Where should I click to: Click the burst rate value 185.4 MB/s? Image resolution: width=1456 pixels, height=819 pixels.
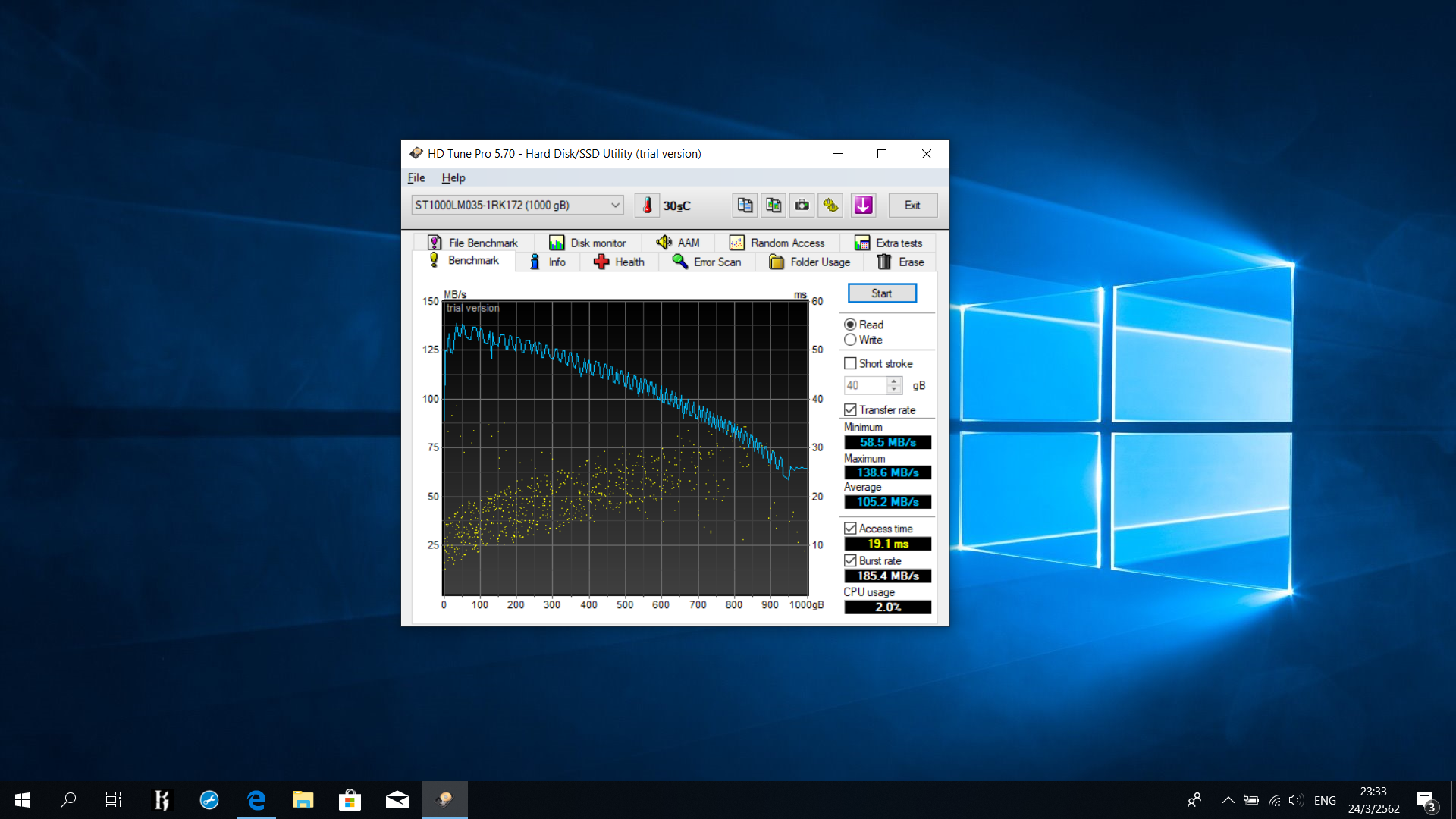tap(887, 576)
